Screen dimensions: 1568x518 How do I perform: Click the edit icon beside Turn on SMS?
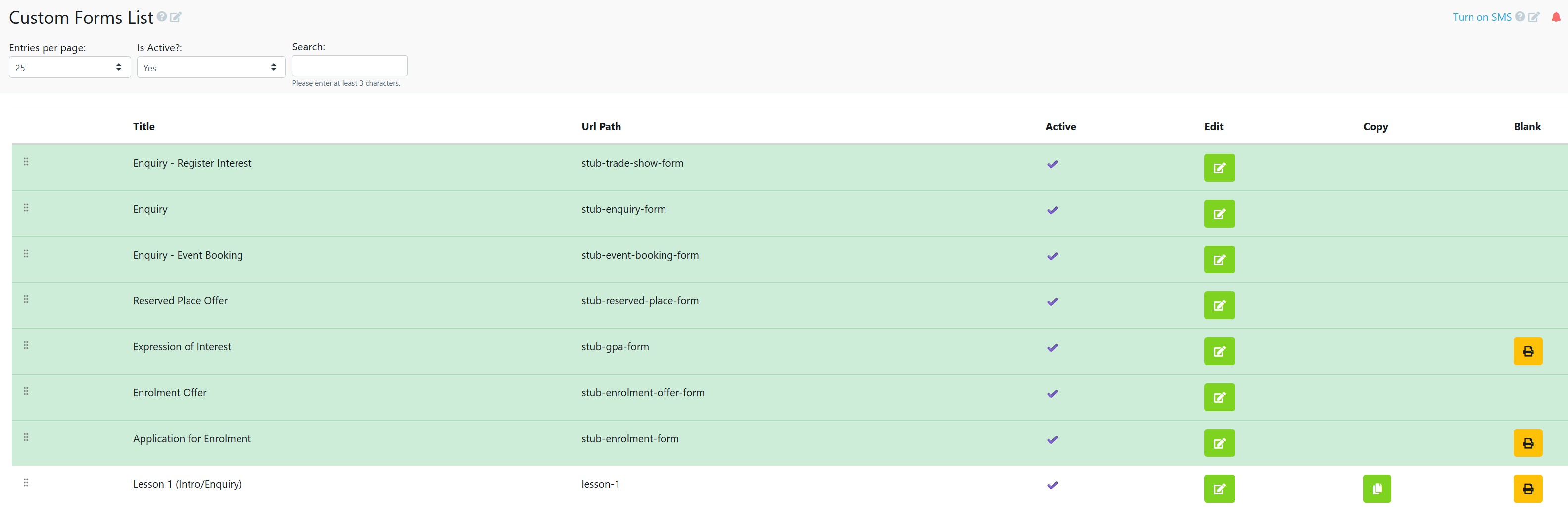tap(1534, 17)
